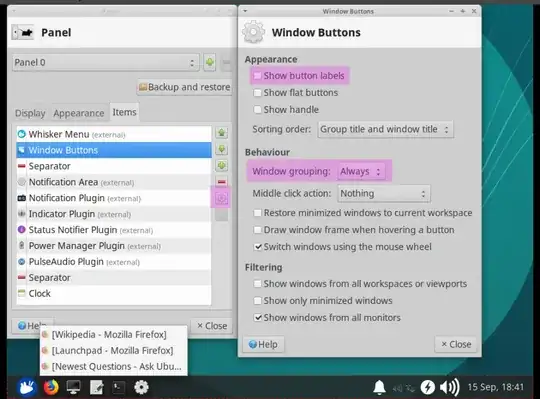Switch to the Display tab
The height and width of the screenshot is (399, 540).
(x=30, y=113)
